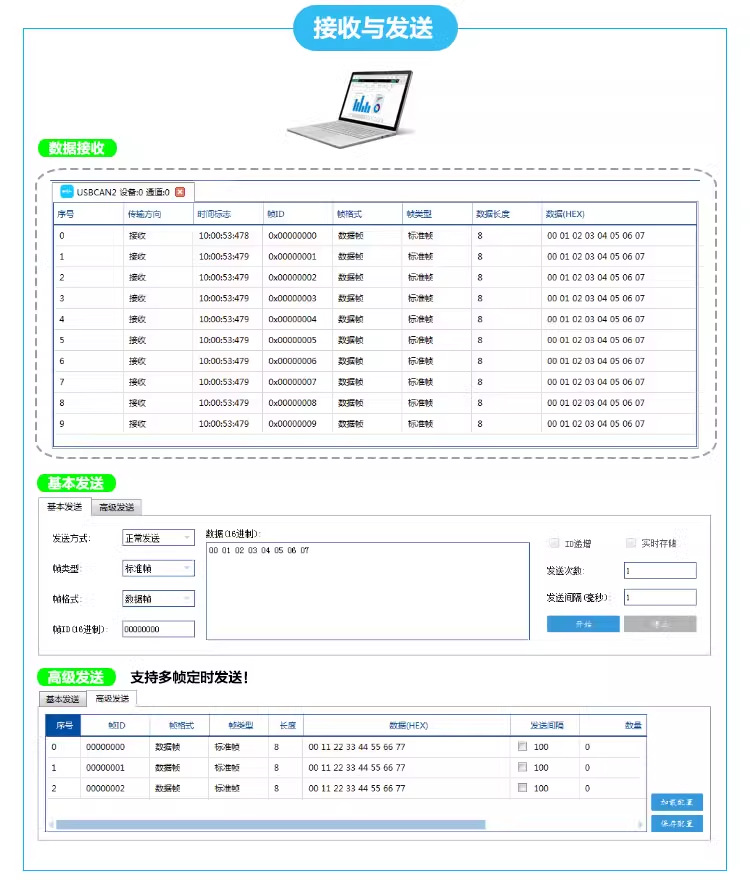Select 高级发送 tab above the 发送方式 form
The image size is (750, 894).
[116, 507]
